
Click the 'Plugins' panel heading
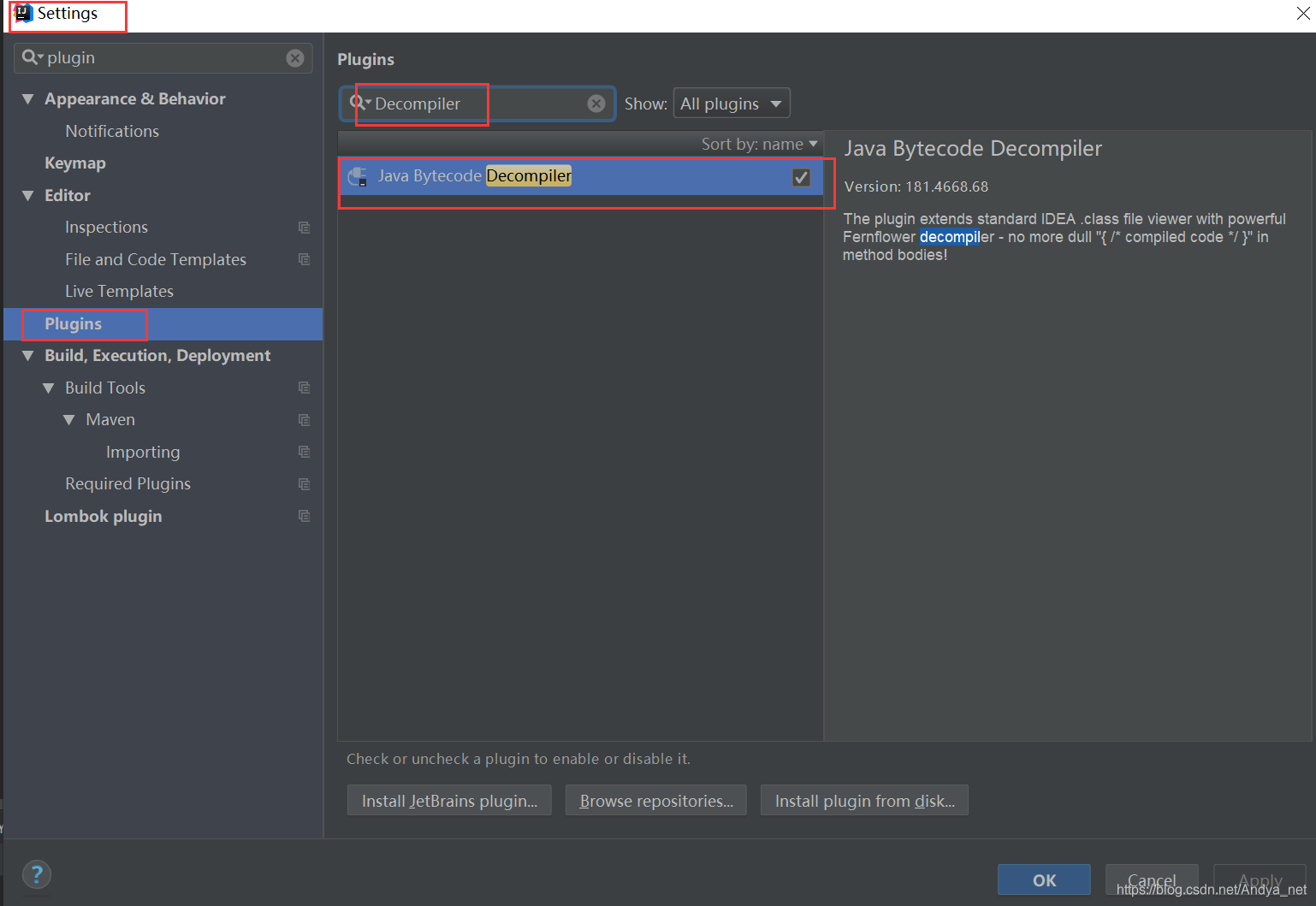(x=365, y=59)
